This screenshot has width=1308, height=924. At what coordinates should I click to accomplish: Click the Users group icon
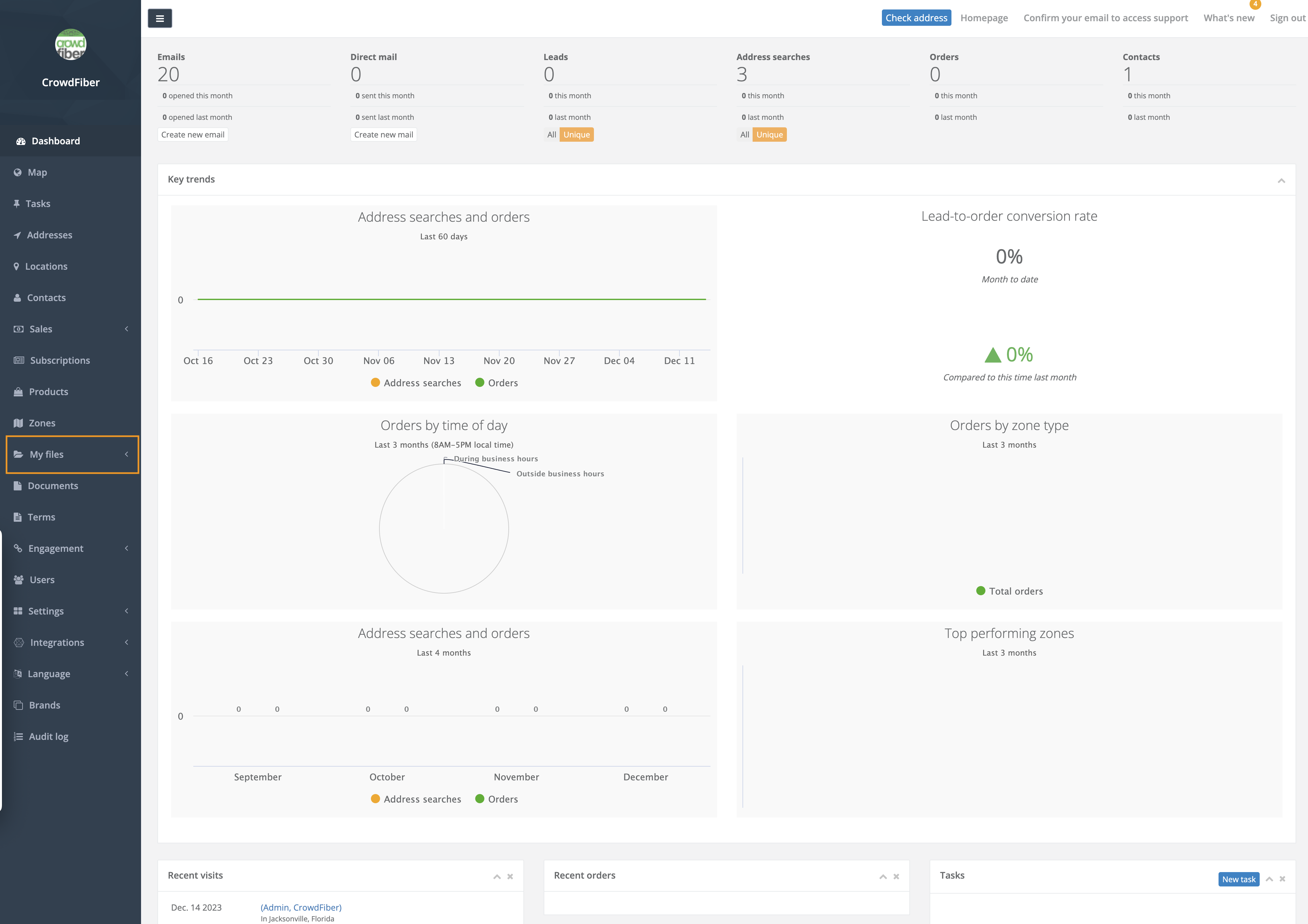pyautogui.click(x=18, y=580)
